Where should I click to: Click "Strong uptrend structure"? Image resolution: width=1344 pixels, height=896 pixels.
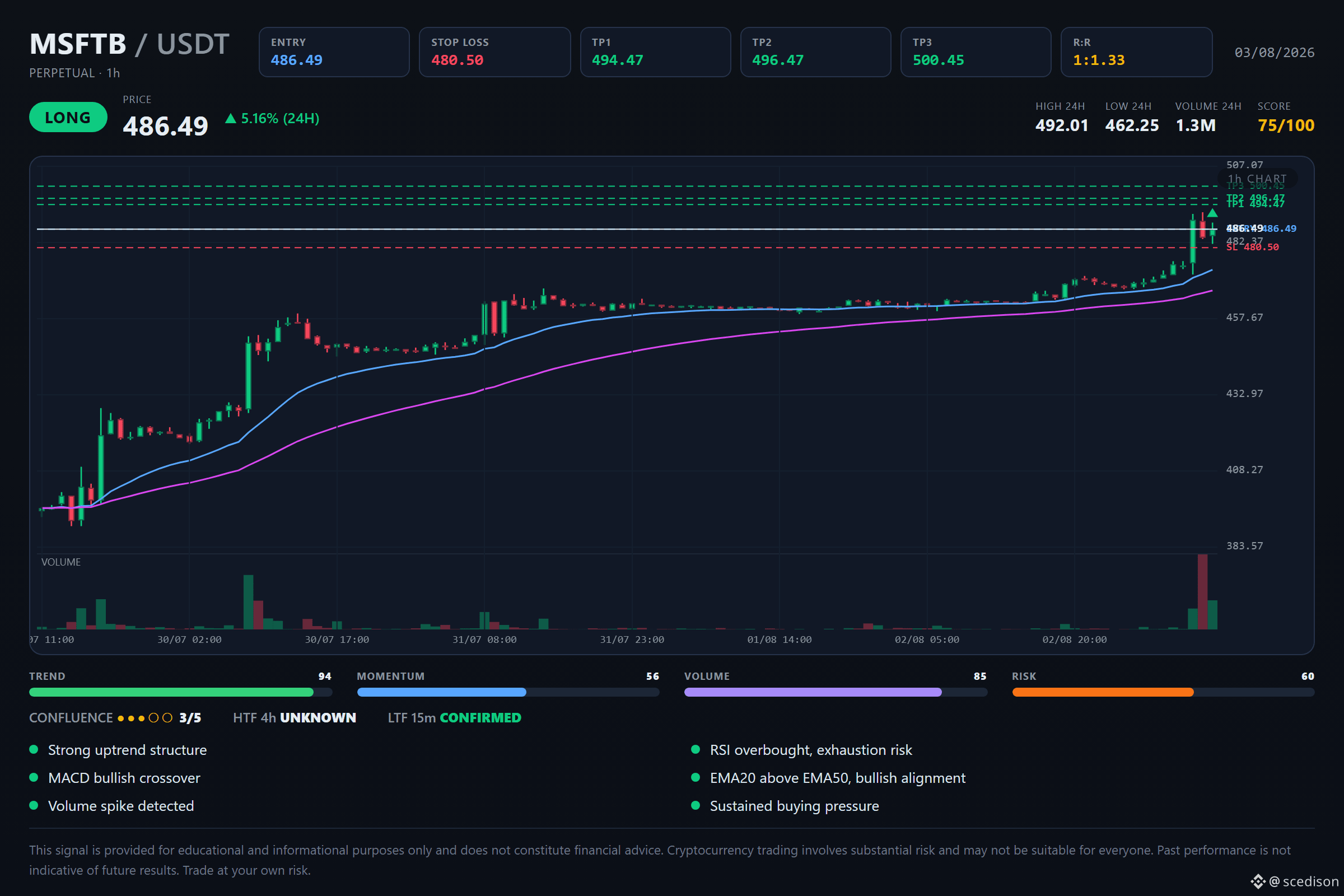click(128, 750)
